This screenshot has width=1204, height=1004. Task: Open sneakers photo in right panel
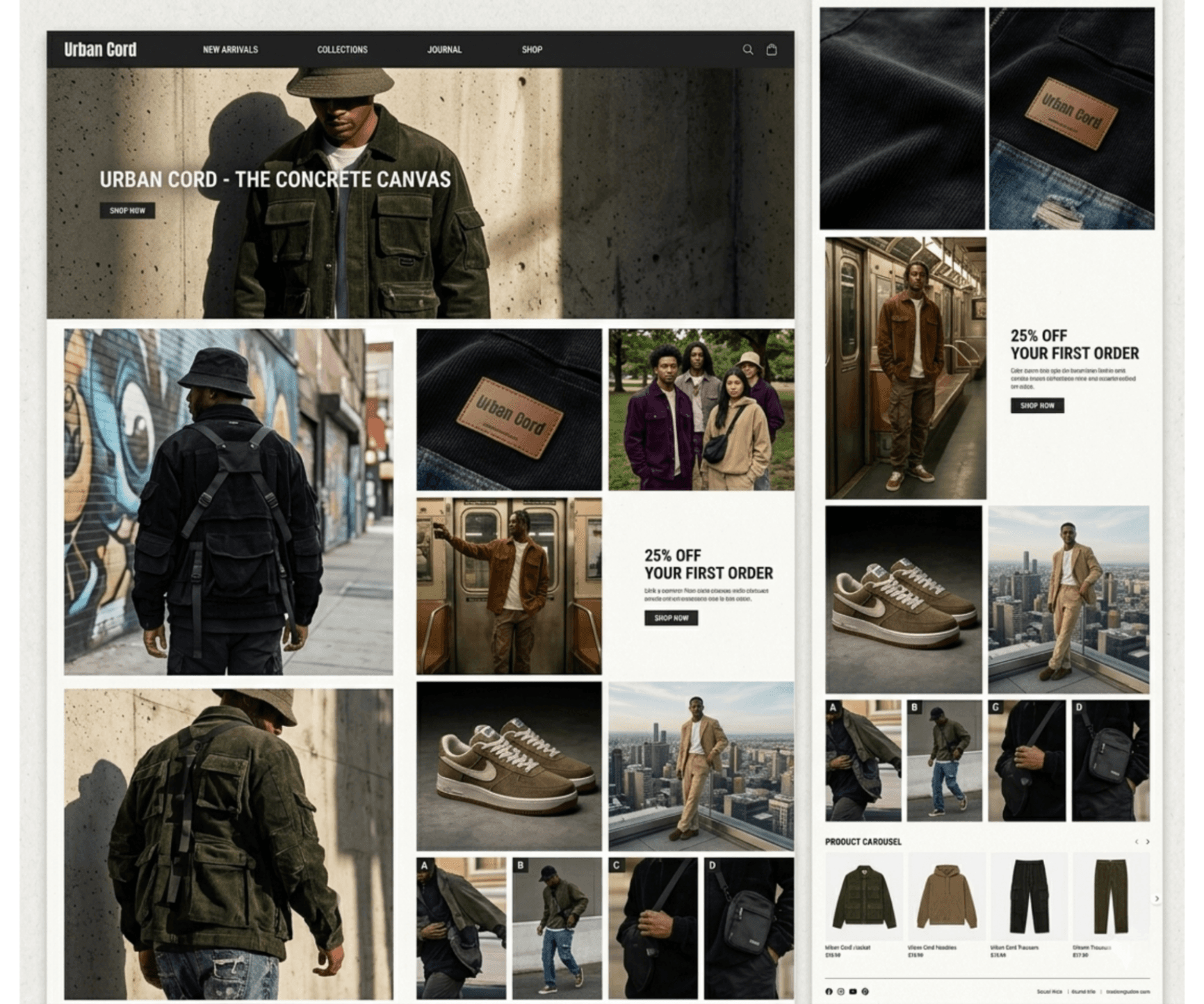pyautogui.click(x=904, y=599)
